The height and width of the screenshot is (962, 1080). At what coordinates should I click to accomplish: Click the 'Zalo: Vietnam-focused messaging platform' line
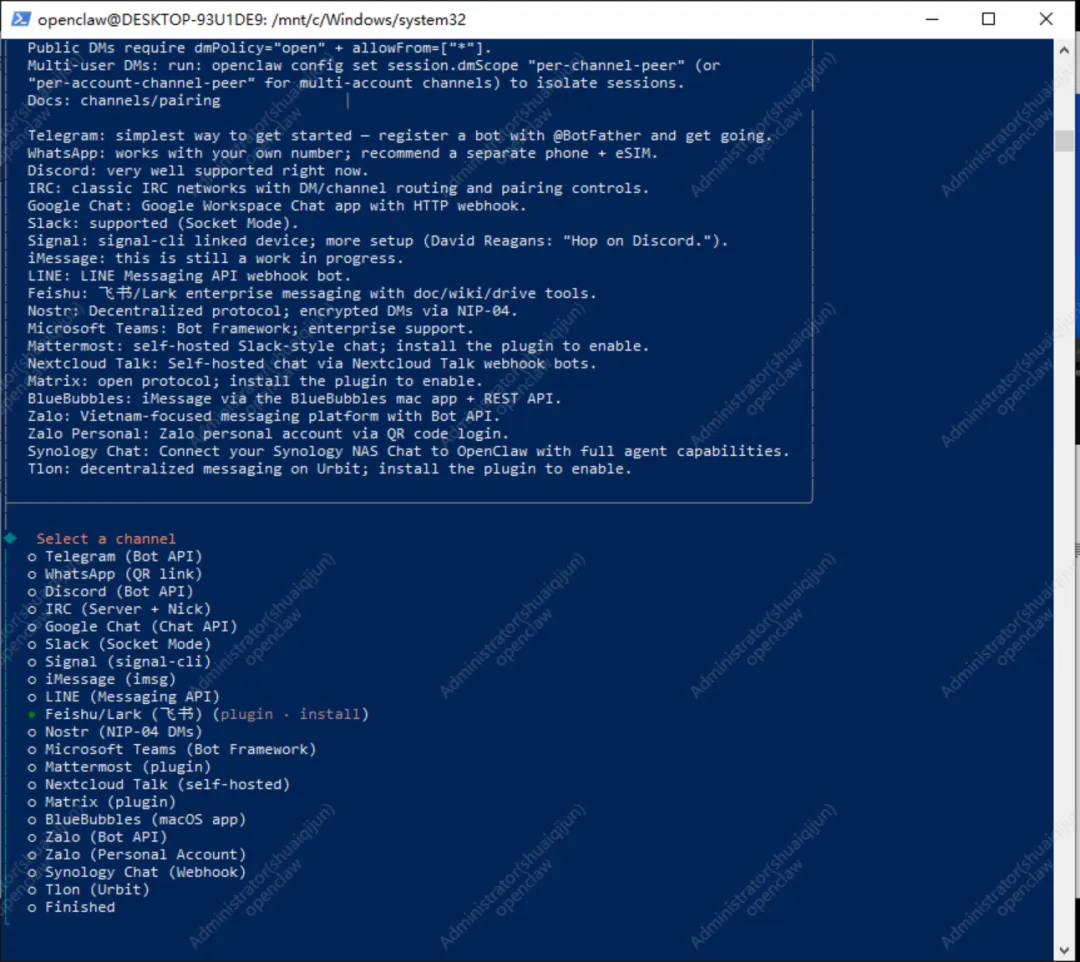(264, 417)
